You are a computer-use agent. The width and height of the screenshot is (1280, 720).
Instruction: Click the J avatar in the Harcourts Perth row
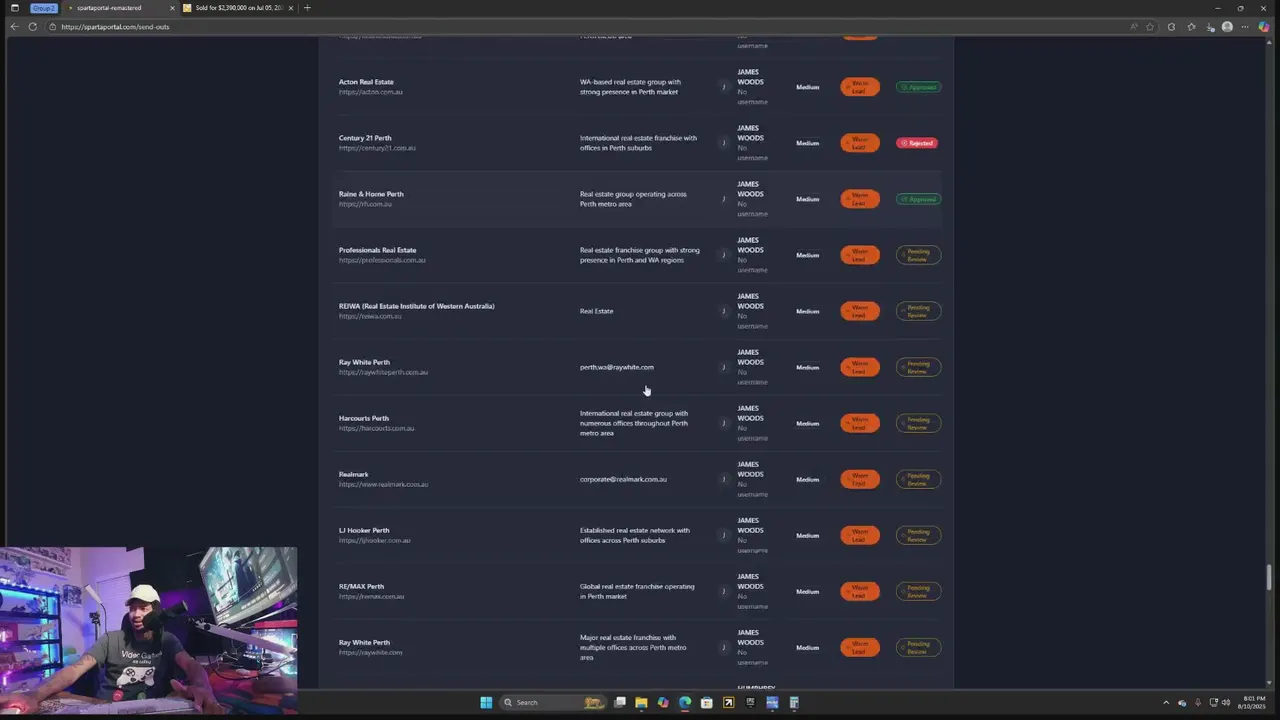(724, 423)
